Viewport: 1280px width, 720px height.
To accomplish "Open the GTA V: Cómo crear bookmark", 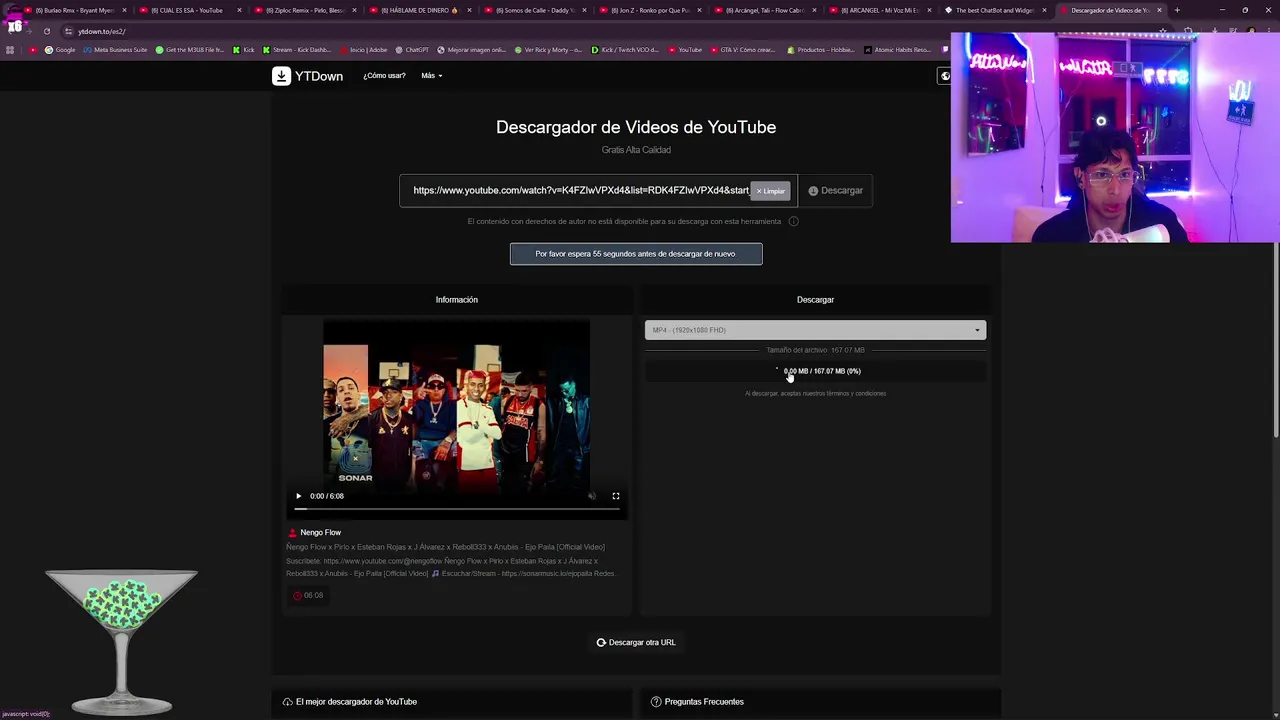I will (743, 50).
